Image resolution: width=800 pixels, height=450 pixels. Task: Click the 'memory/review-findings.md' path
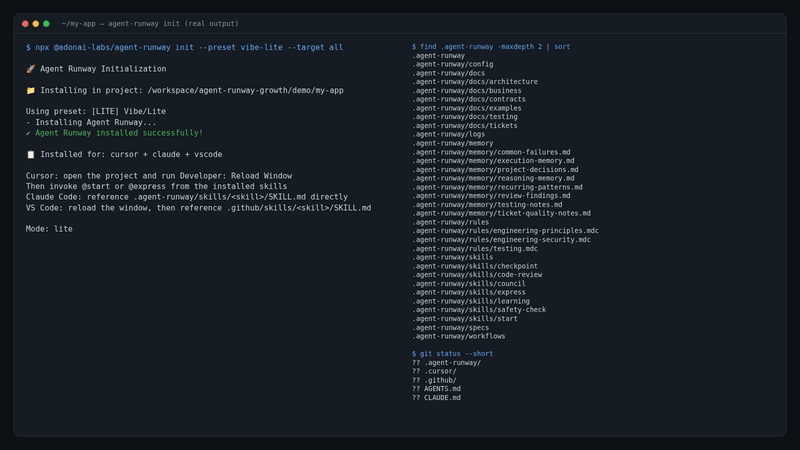coord(491,196)
